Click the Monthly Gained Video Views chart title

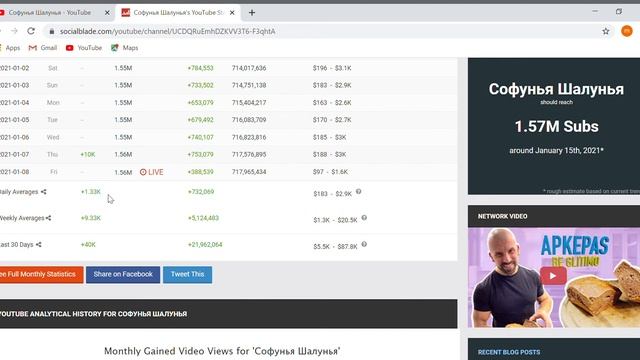point(222,351)
